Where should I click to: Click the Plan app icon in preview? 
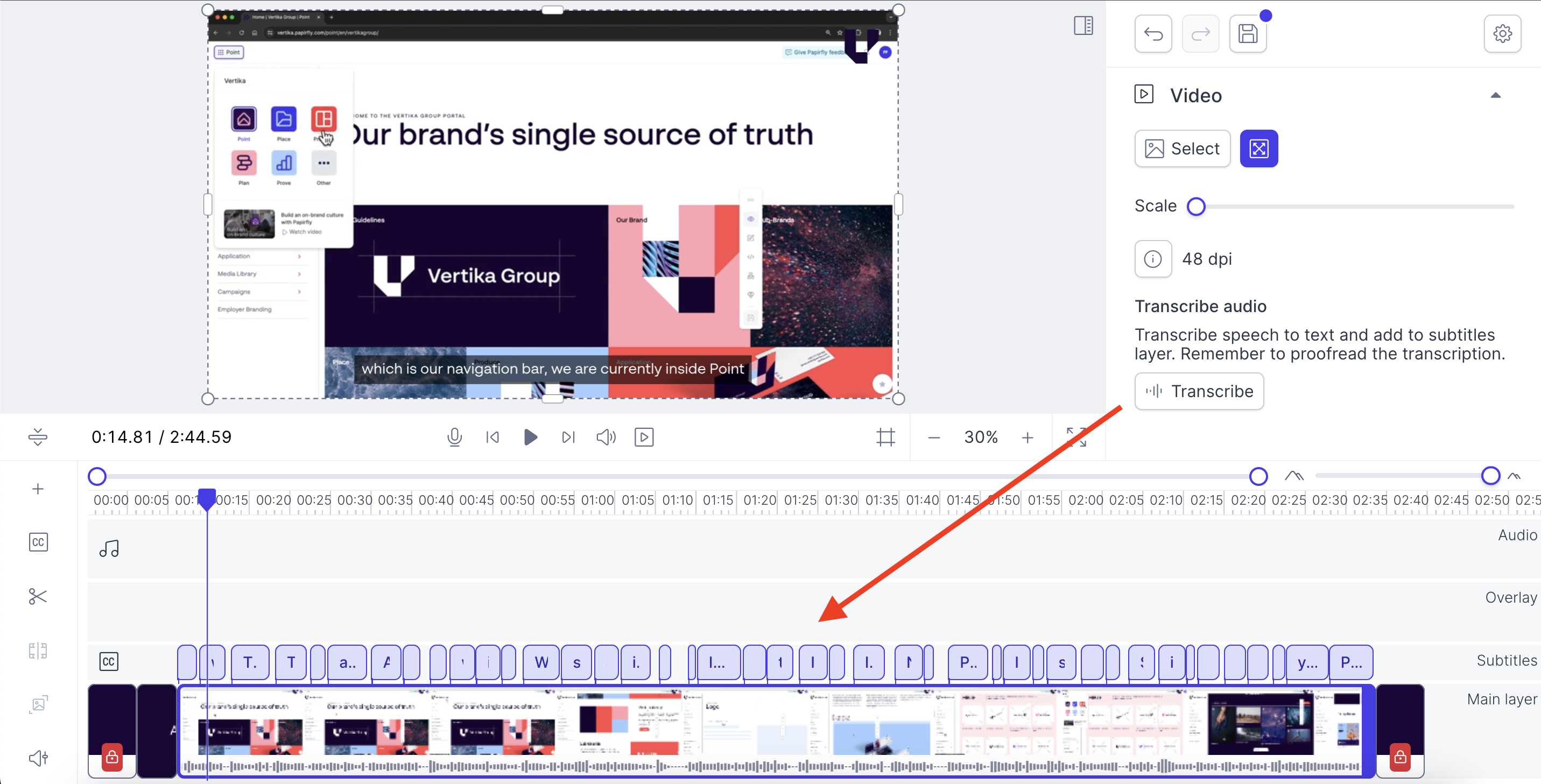(243, 163)
